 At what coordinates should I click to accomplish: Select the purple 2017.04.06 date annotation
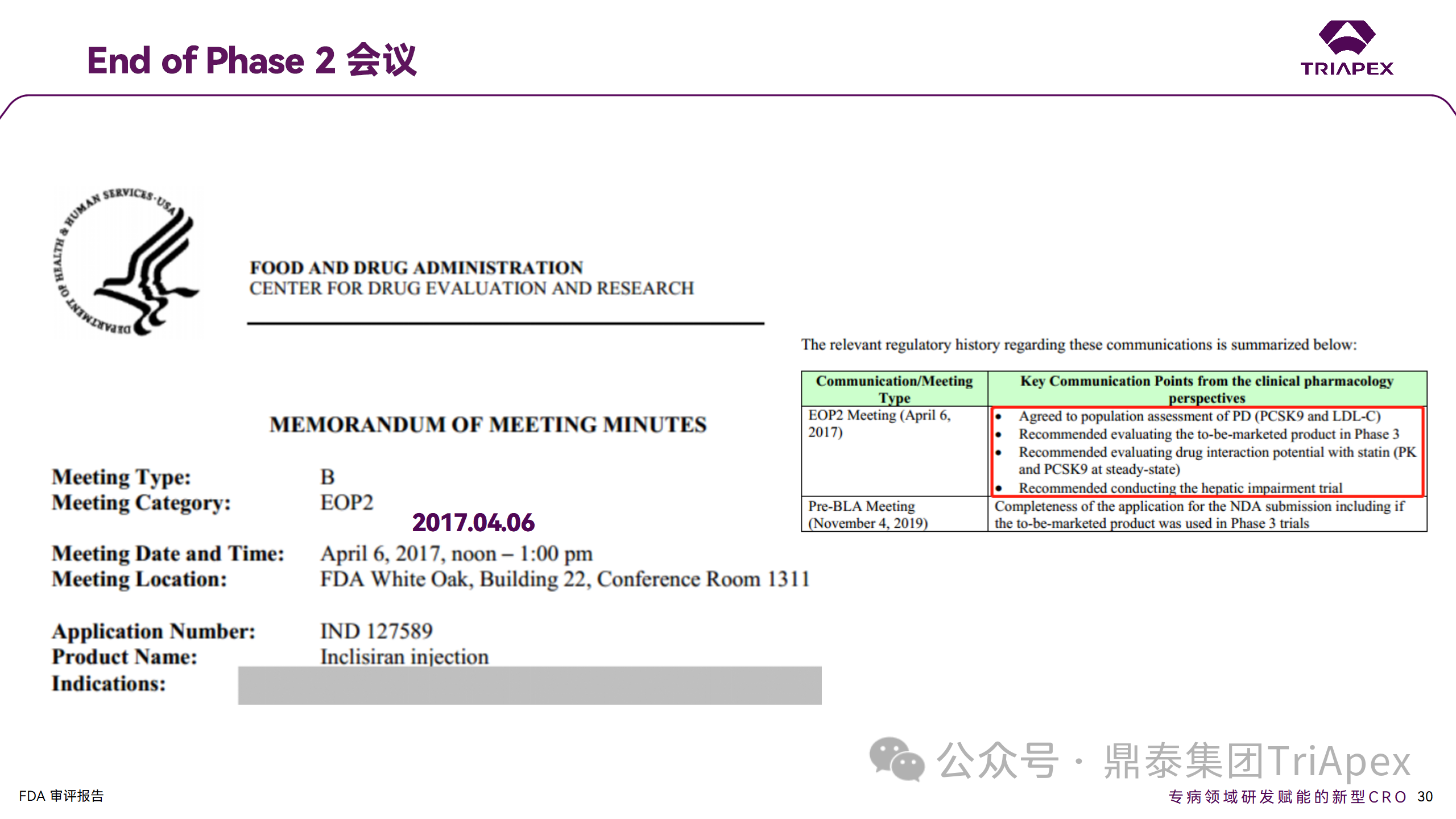(x=473, y=523)
